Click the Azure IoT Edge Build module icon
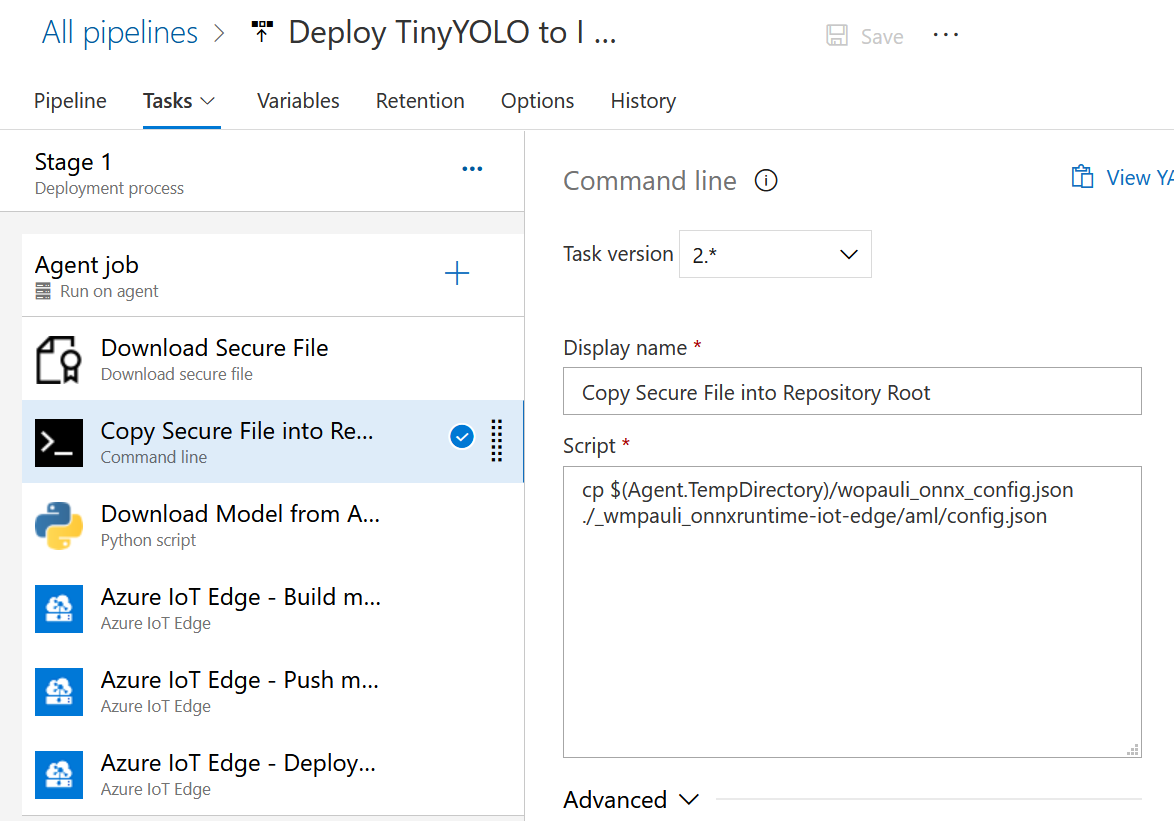The width and height of the screenshot is (1174, 821). (x=58, y=609)
